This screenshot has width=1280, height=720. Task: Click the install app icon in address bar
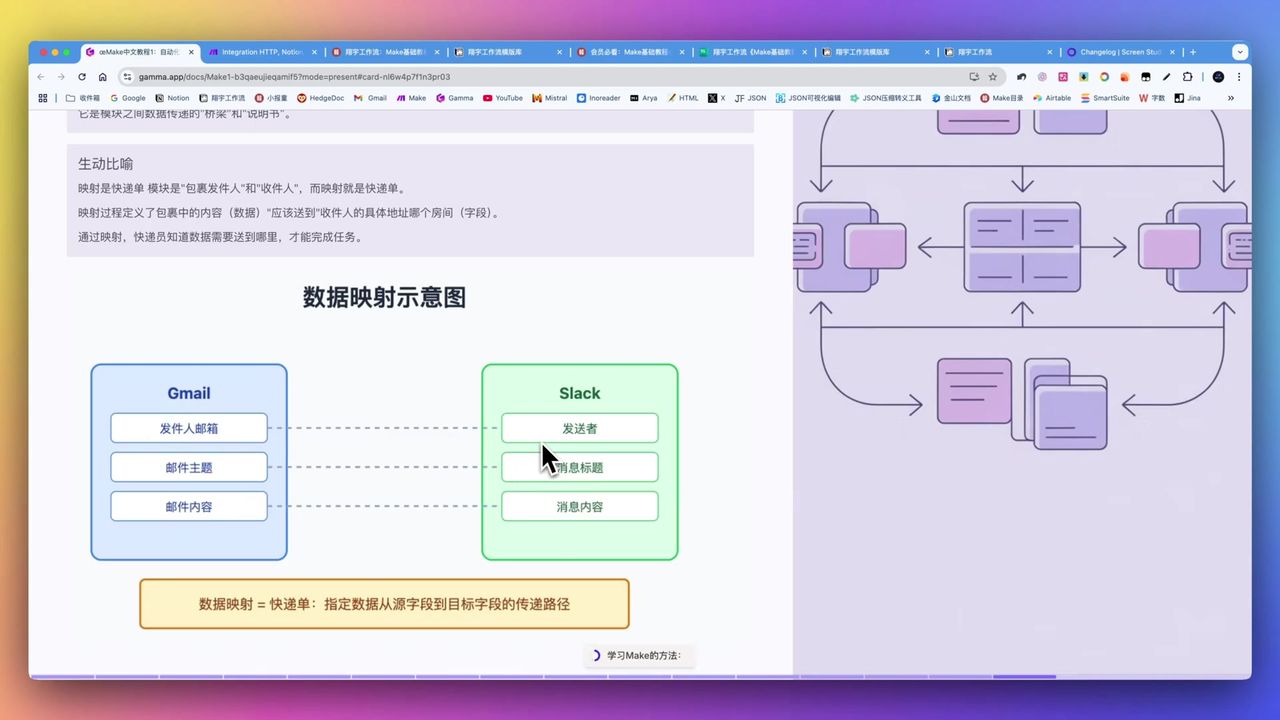pos(974,77)
